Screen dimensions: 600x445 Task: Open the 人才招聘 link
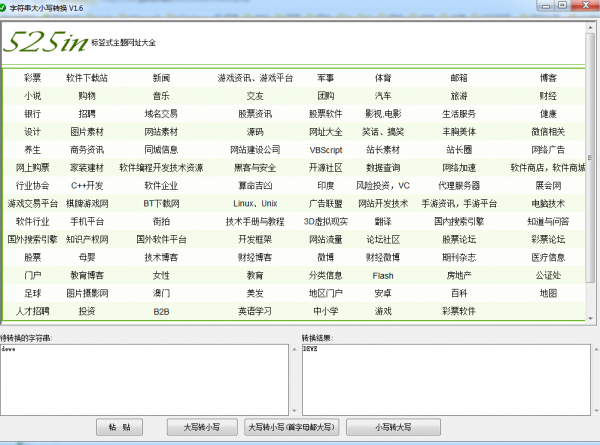click(x=32, y=311)
